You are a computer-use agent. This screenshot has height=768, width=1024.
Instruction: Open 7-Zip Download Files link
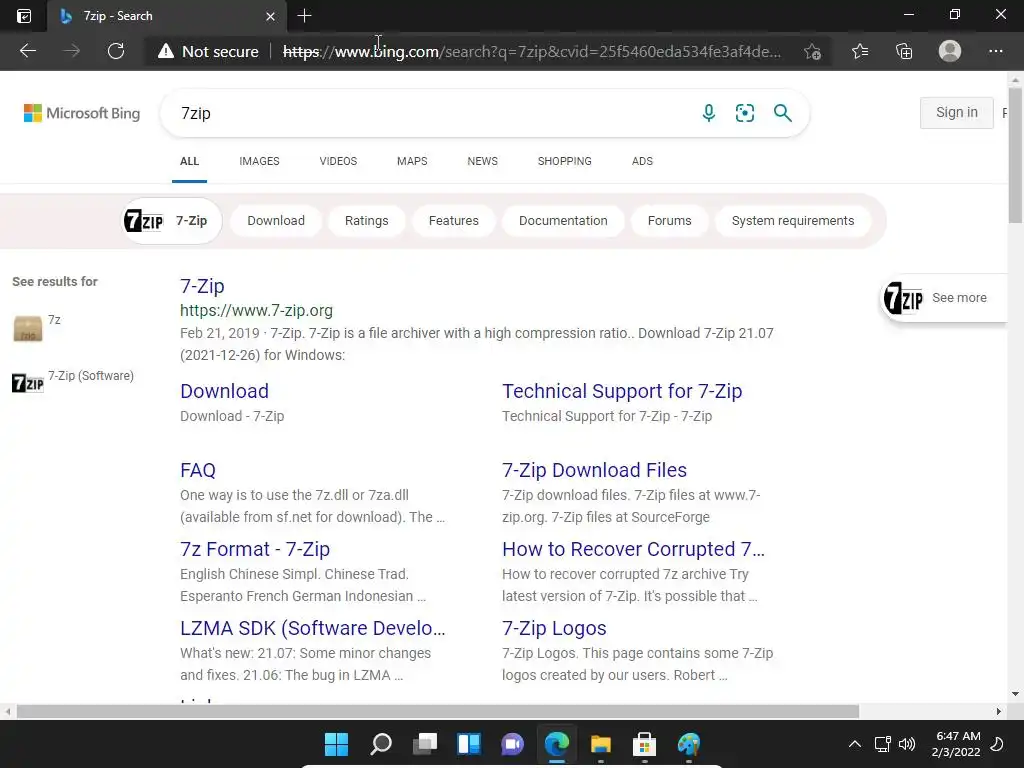click(594, 470)
